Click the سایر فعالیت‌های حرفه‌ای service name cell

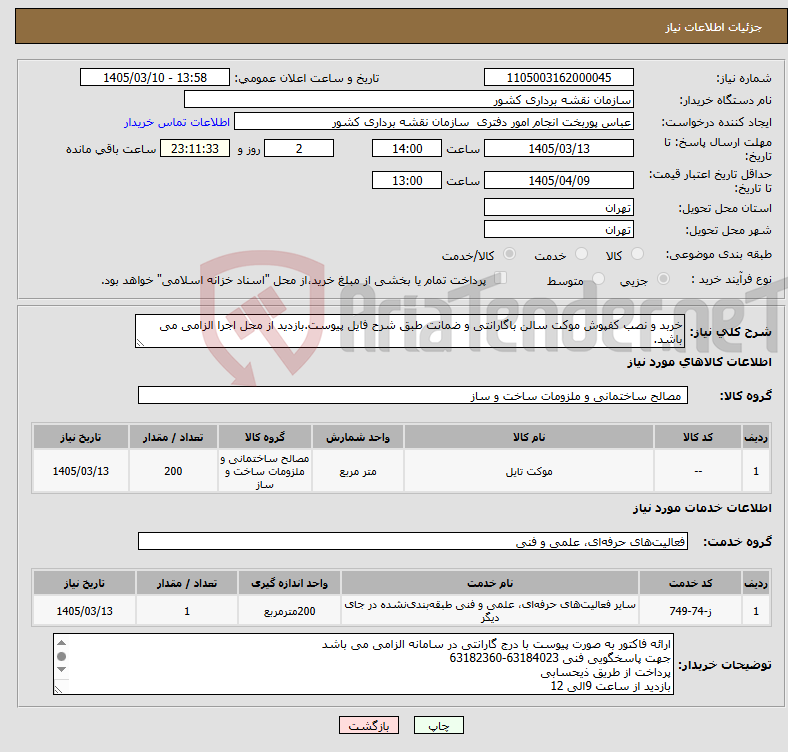coord(490,611)
